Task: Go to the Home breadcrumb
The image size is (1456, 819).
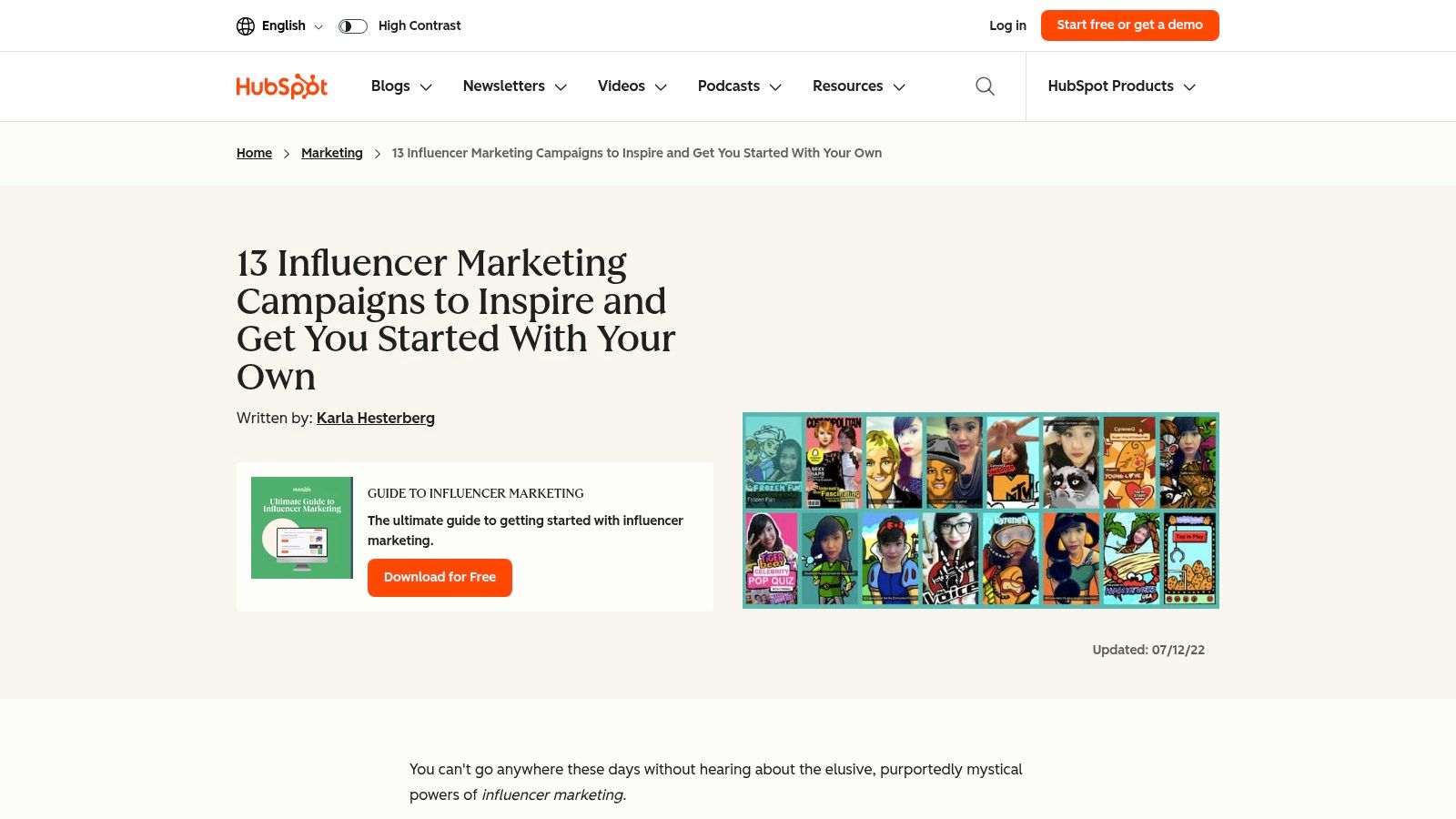Action: [254, 153]
